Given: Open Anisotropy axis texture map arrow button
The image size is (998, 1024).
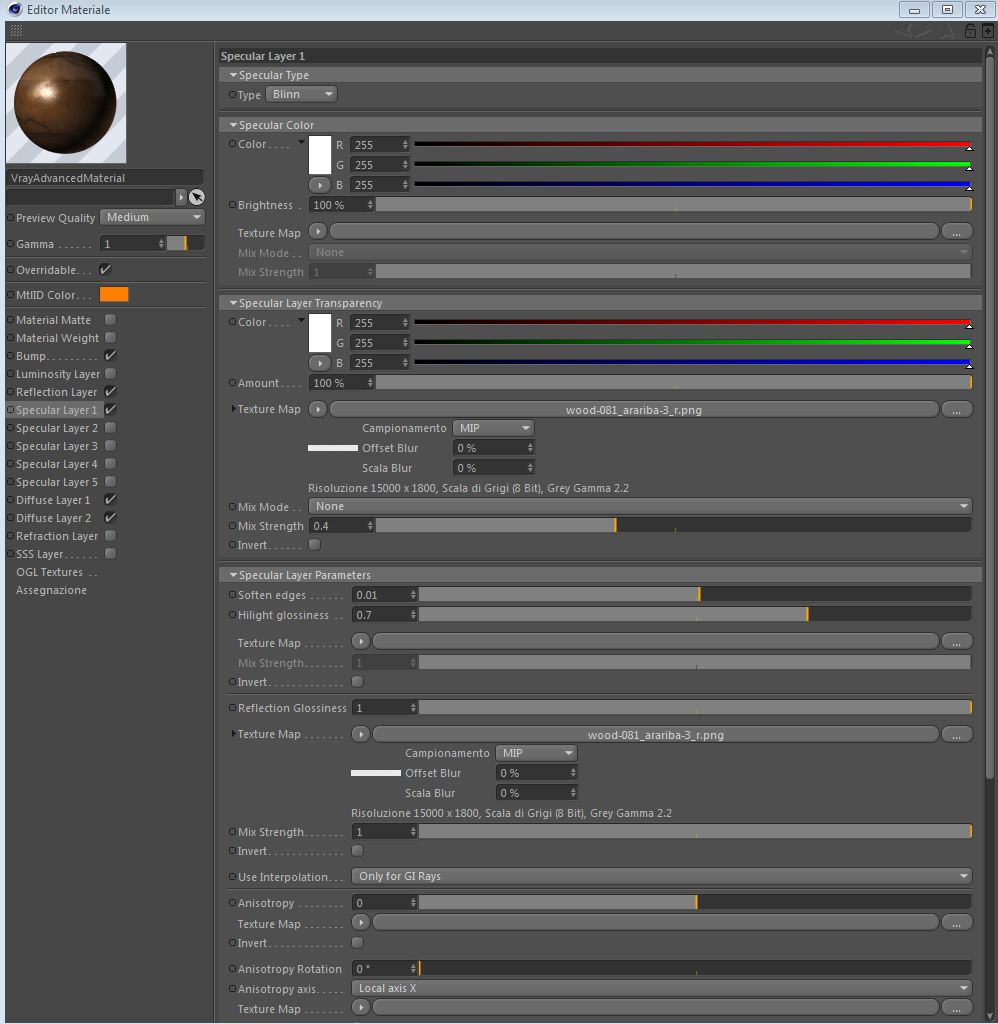Looking at the screenshot, I should pos(361,1008).
